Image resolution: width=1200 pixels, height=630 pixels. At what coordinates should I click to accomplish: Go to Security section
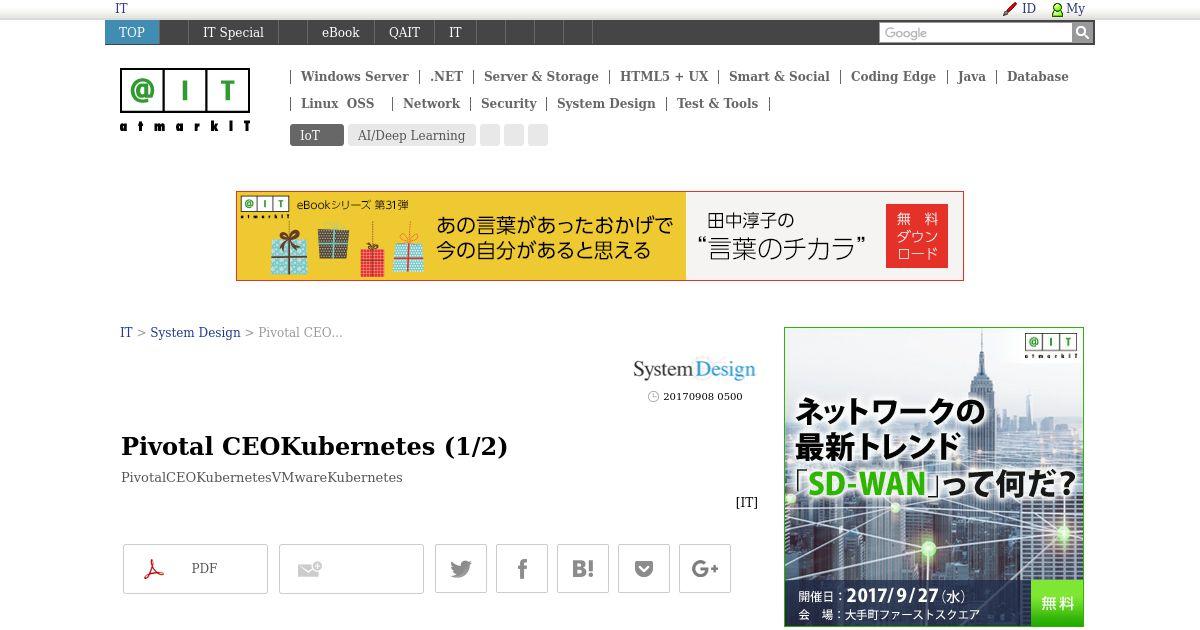pyautogui.click(x=508, y=103)
